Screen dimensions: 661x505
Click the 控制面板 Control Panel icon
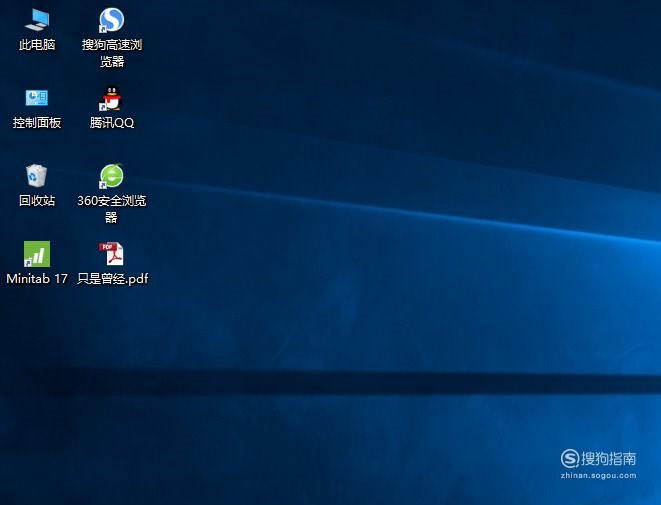coord(37,98)
